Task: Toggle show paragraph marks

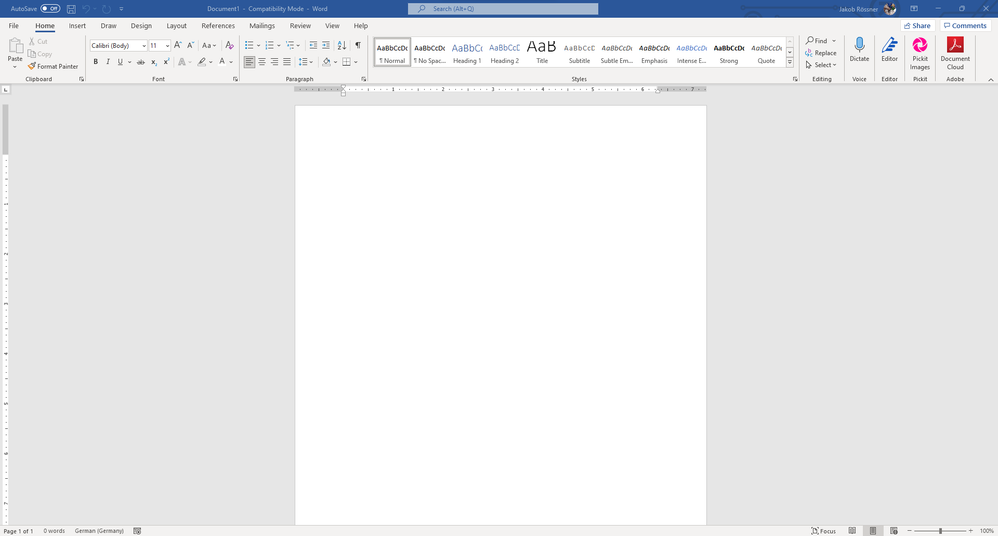Action: [x=357, y=45]
